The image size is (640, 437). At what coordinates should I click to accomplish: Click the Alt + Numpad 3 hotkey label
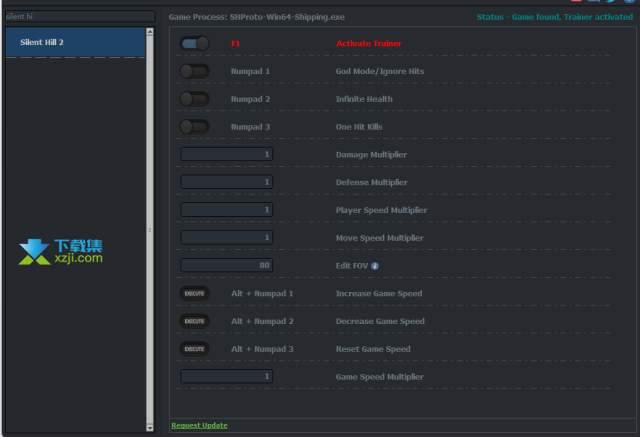coord(262,349)
